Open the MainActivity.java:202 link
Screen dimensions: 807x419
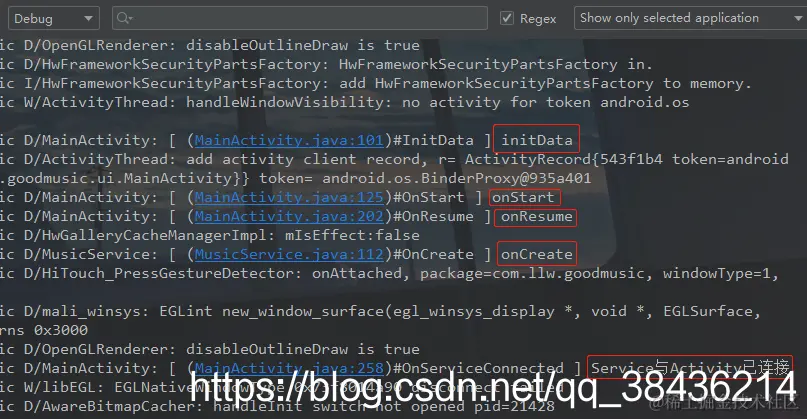(x=289, y=216)
